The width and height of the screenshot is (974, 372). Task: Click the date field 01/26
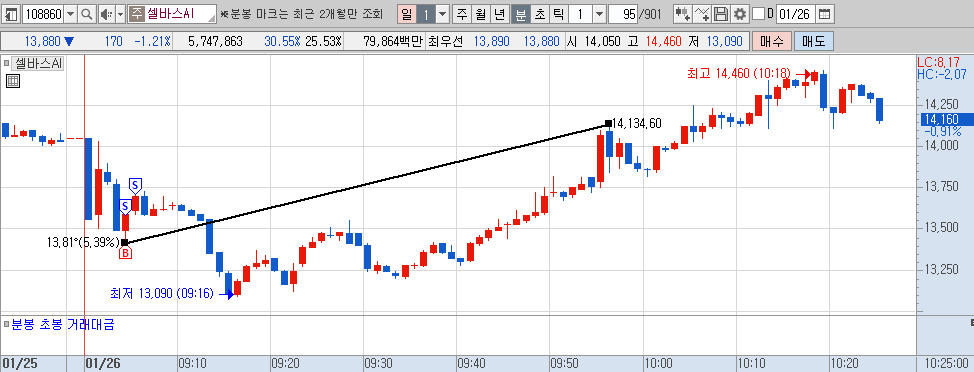[x=796, y=13]
